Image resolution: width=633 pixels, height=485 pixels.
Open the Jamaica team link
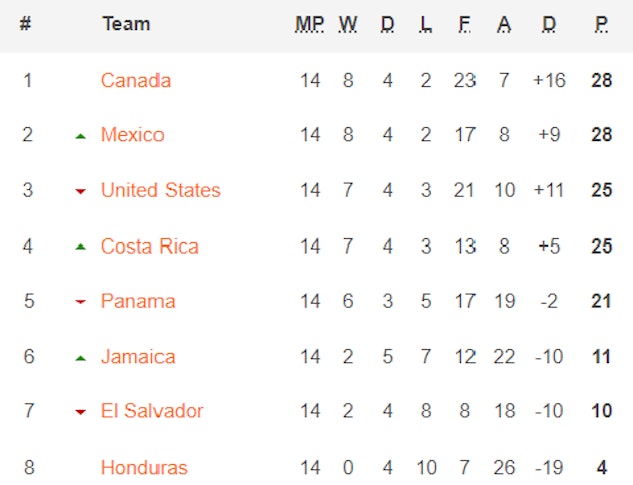pos(138,356)
